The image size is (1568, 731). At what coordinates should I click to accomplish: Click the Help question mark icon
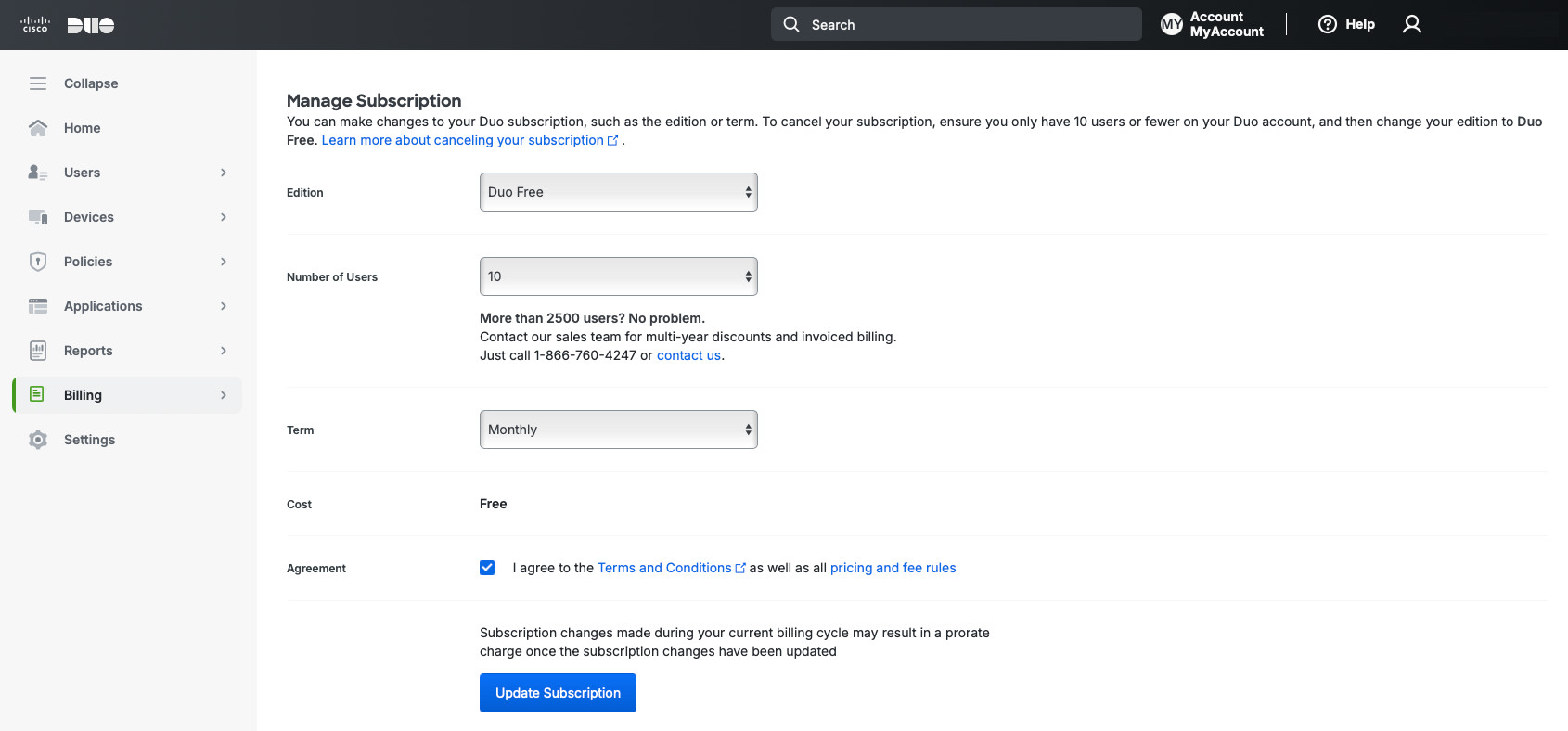click(1328, 24)
